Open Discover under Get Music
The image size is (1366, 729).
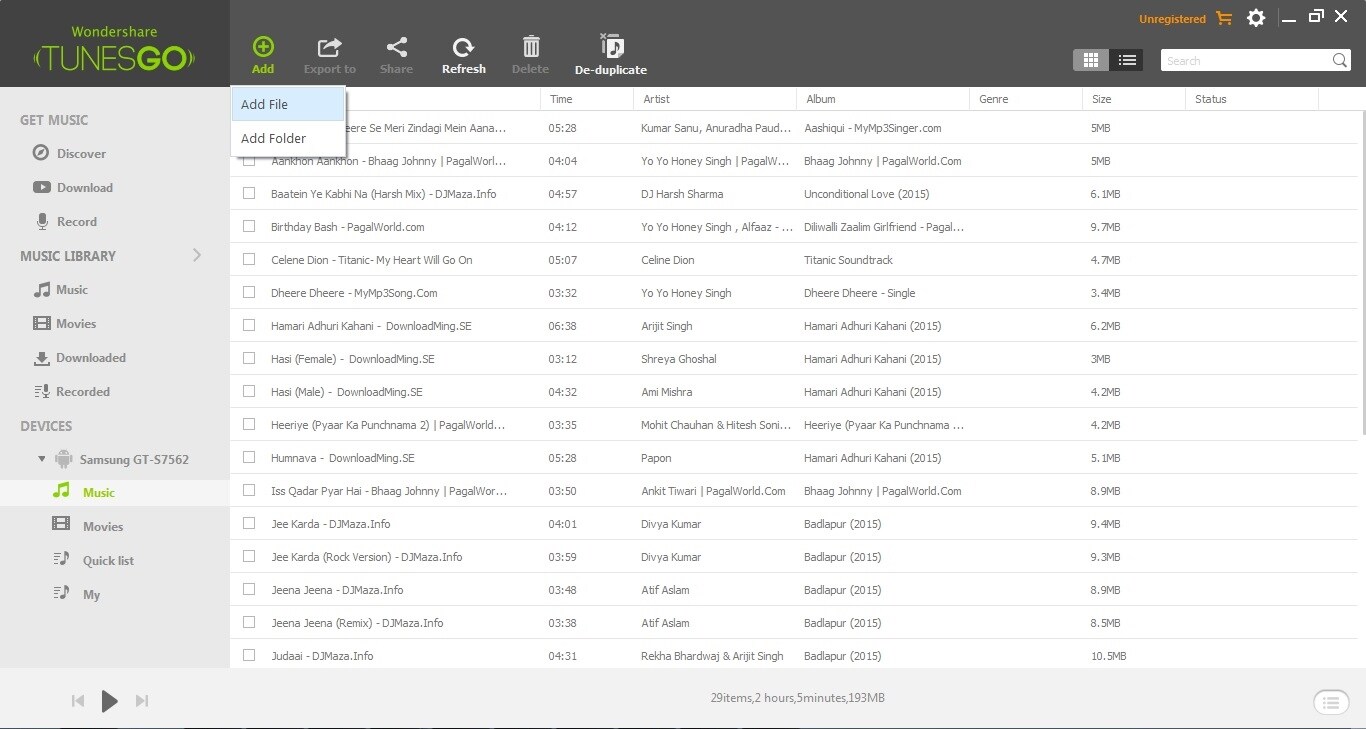coord(69,153)
